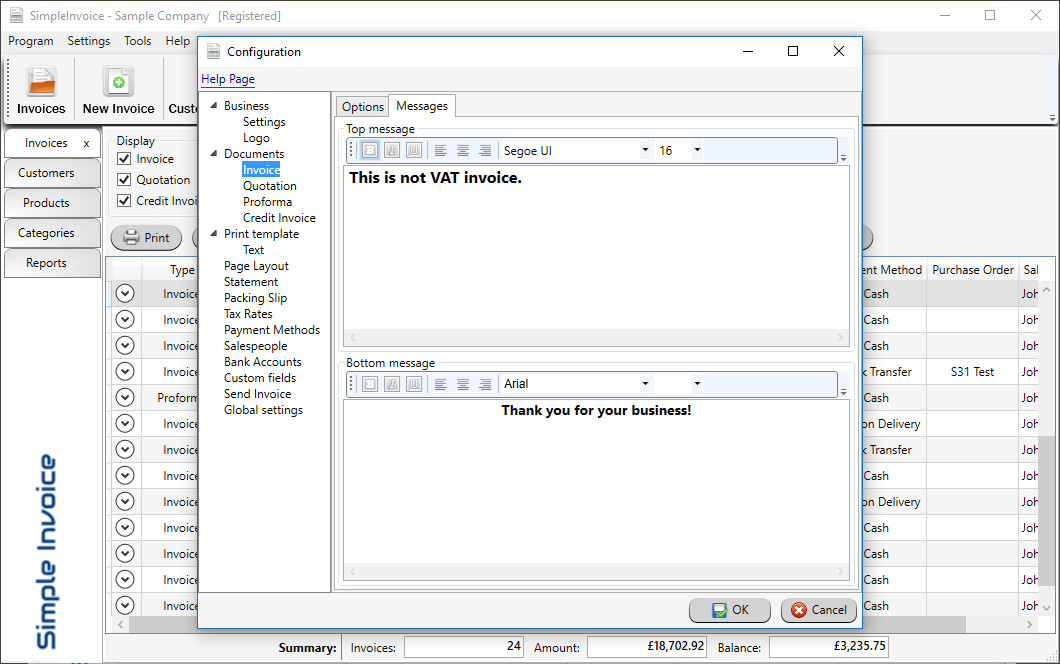Click the New Invoice toolbar icon

pyautogui.click(x=118, y=82)
